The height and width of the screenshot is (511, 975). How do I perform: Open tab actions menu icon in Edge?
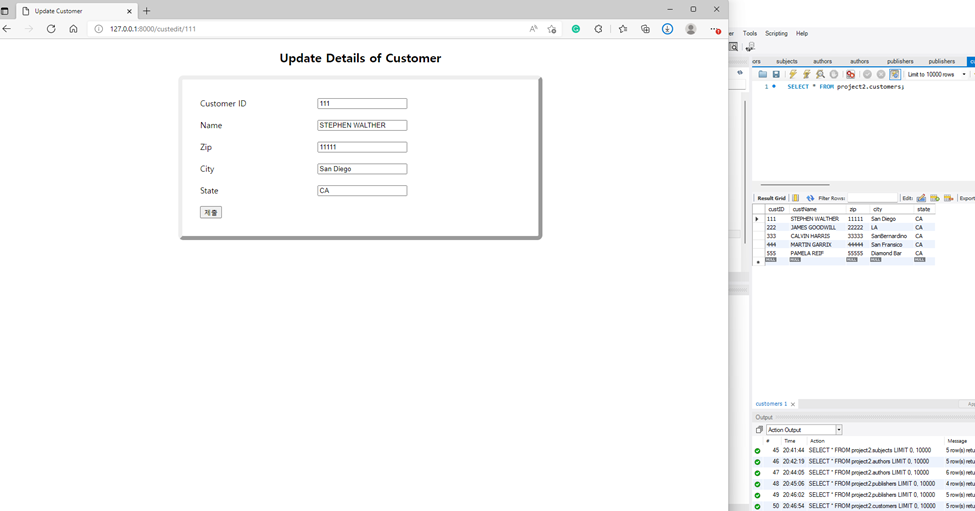(x=5, y=11)
